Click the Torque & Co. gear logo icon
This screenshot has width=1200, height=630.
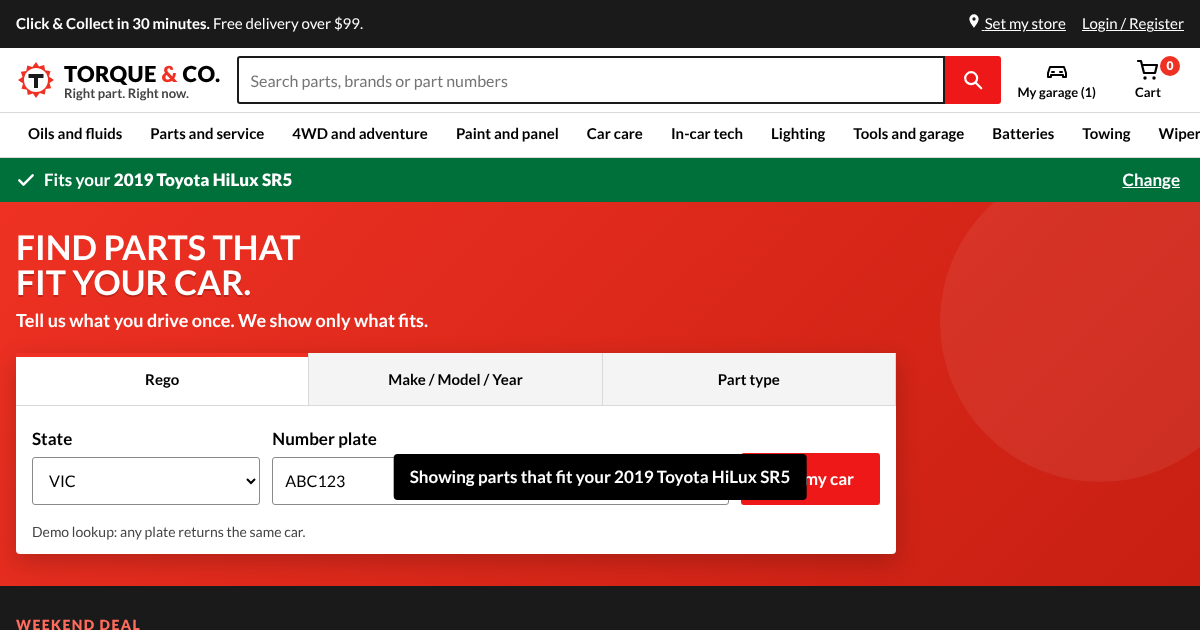tap(36, 80)
